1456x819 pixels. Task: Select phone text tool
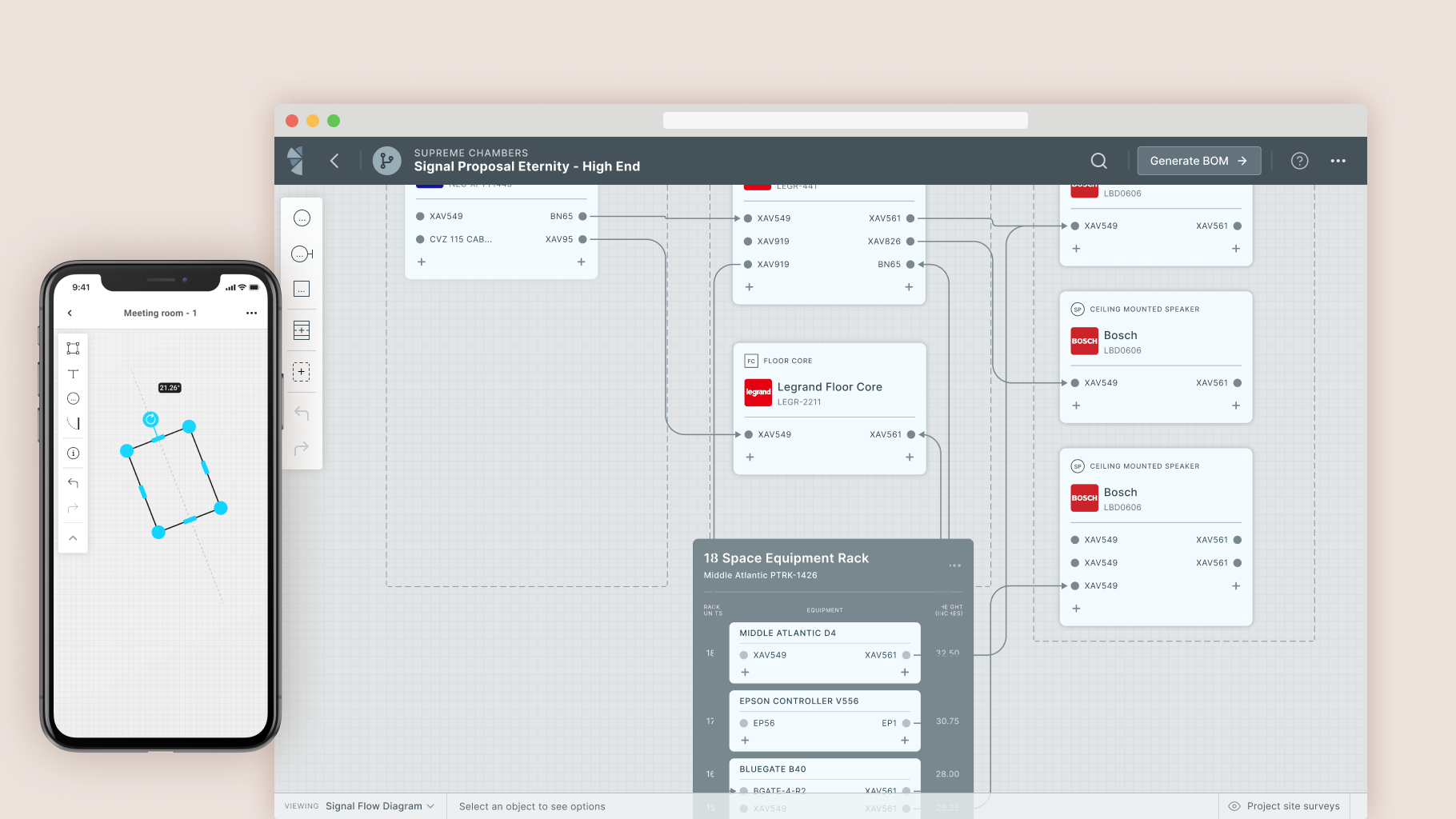pyautogui.click(x=73, y=374)
